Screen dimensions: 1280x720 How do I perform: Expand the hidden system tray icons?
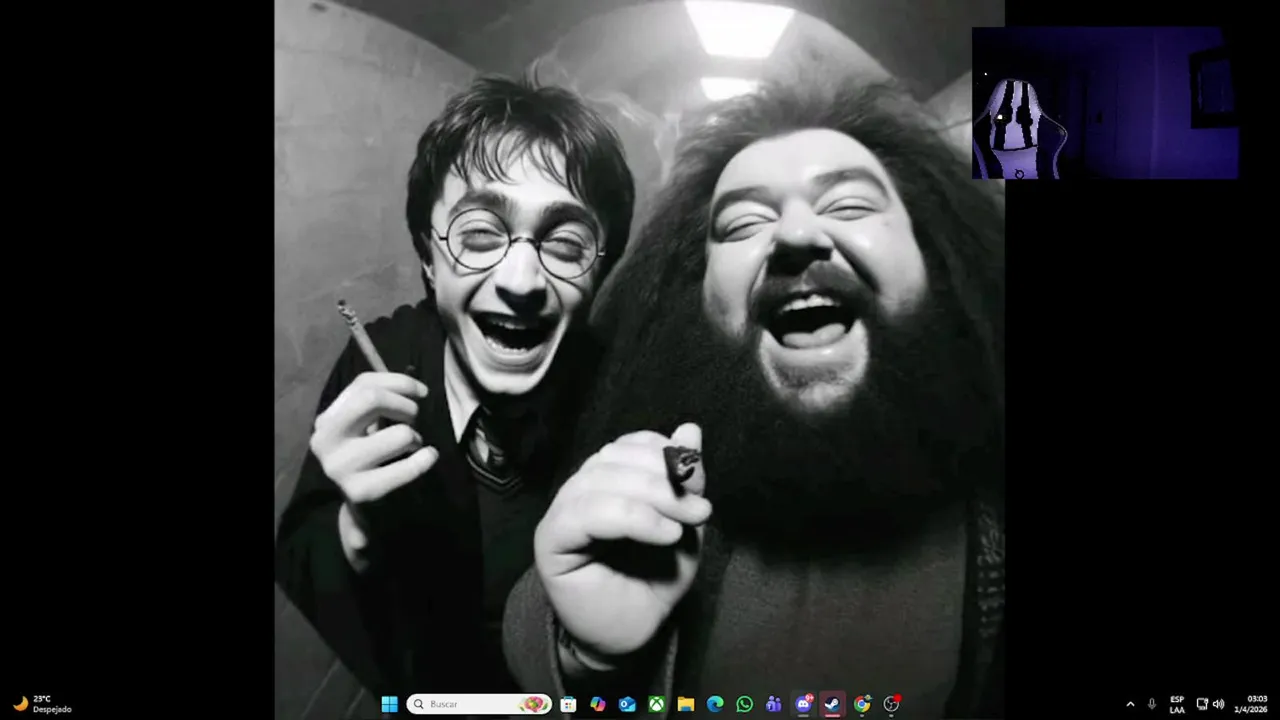click(x=1130, y=704)
